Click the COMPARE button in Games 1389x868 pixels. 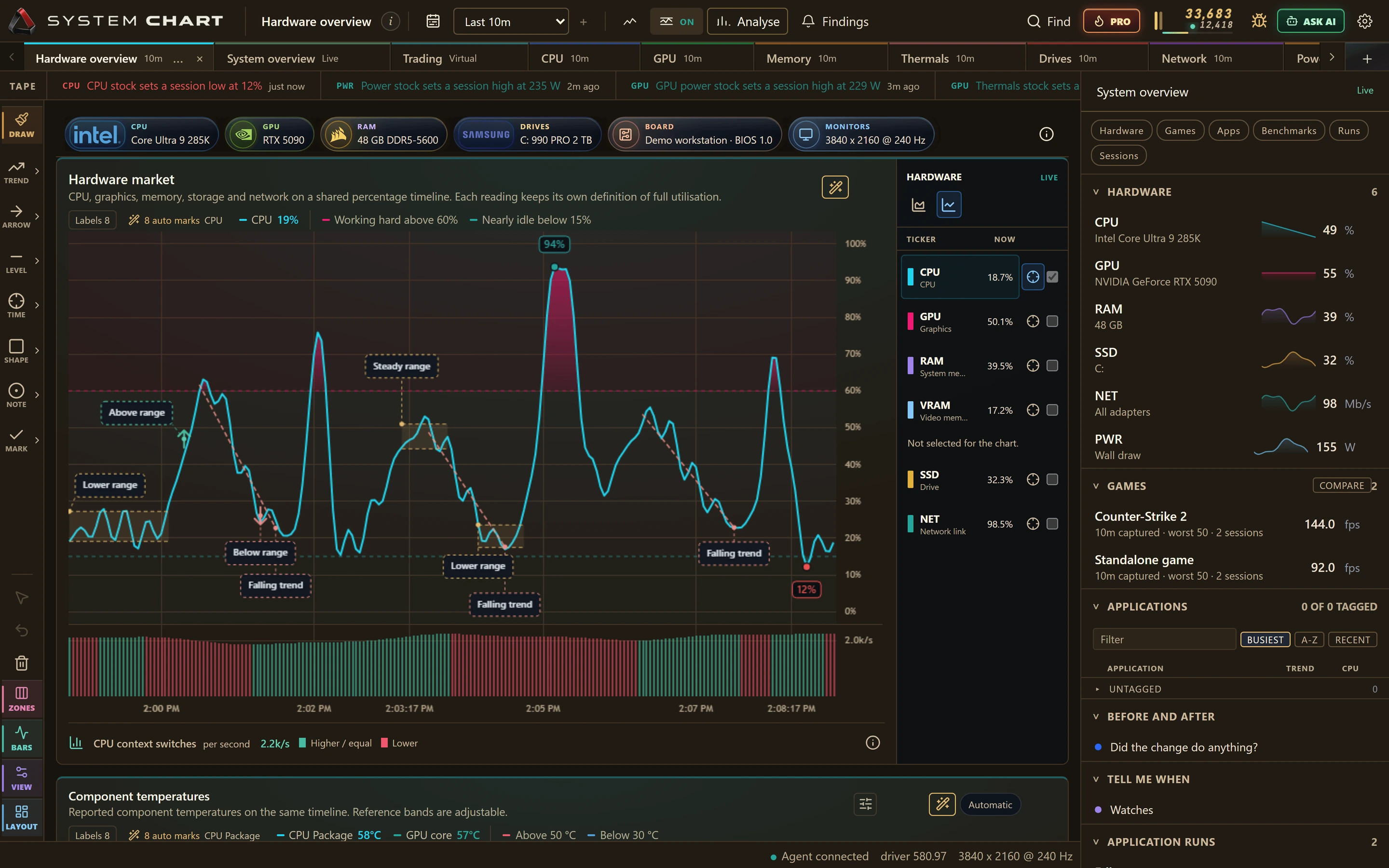point(1341,485)
